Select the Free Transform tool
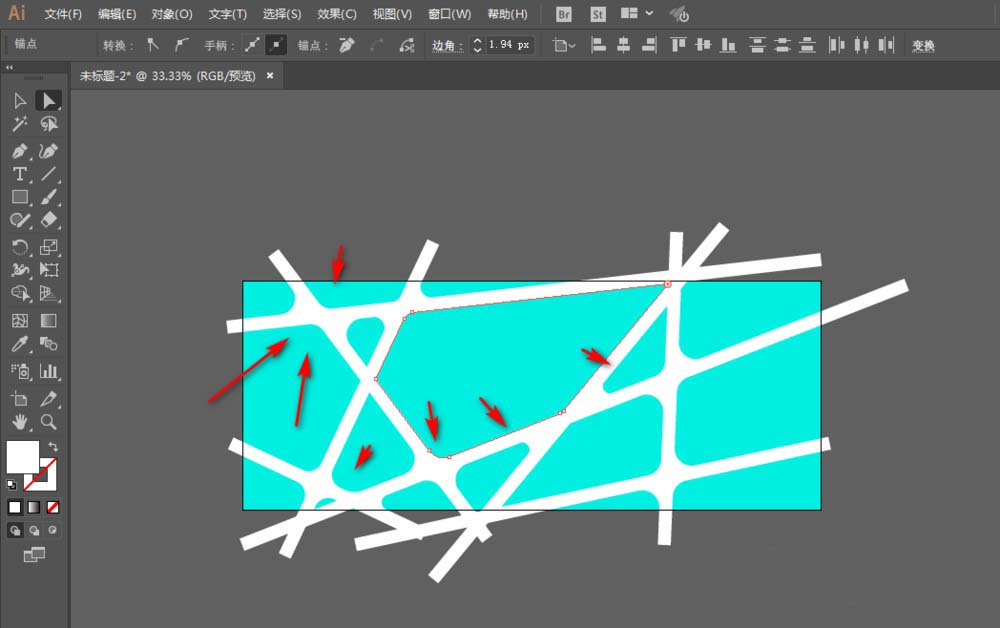The width and height of the screenshot is (1000, 628). pos(48,270)
